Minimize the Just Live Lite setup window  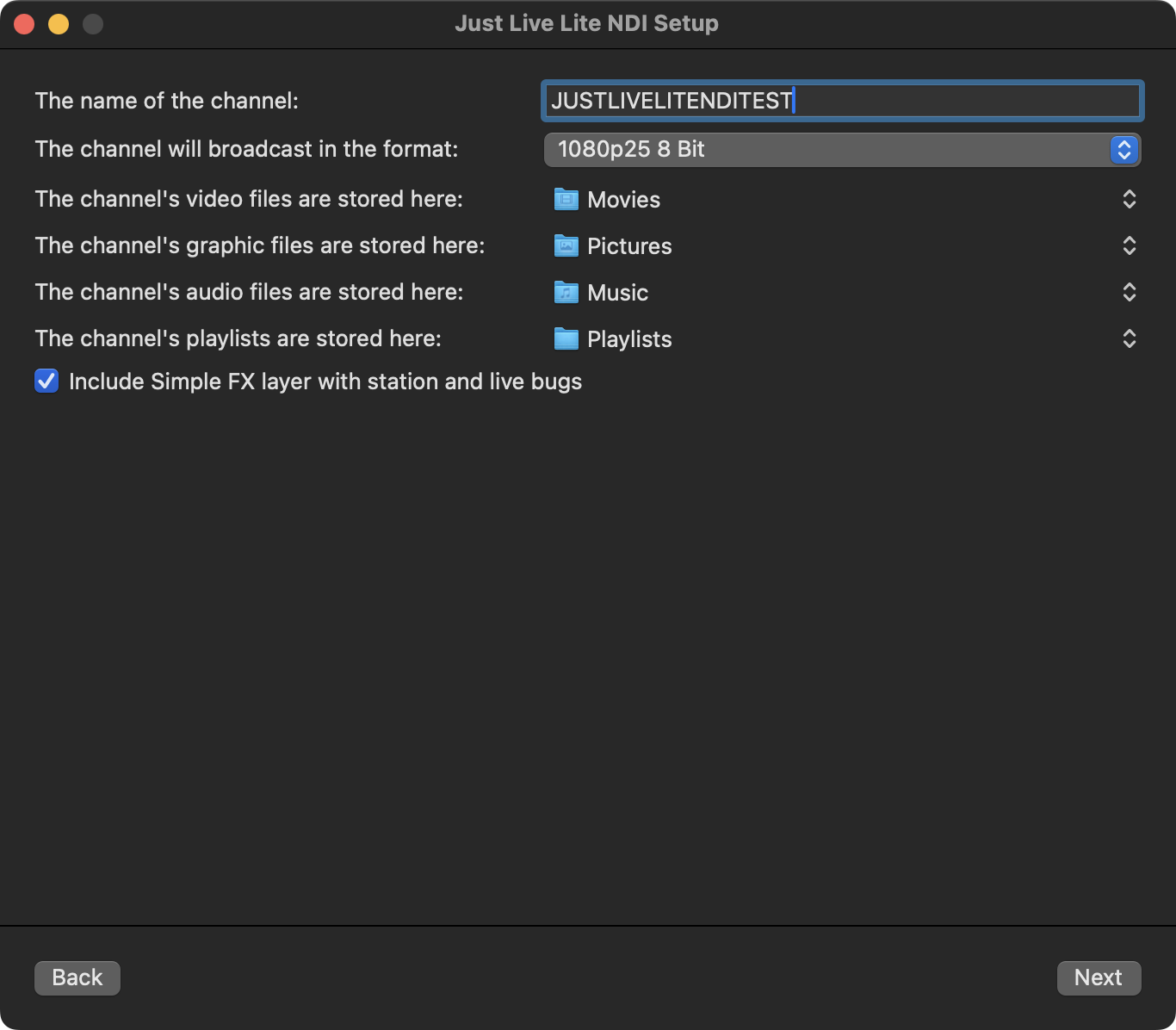click(59, 24)
